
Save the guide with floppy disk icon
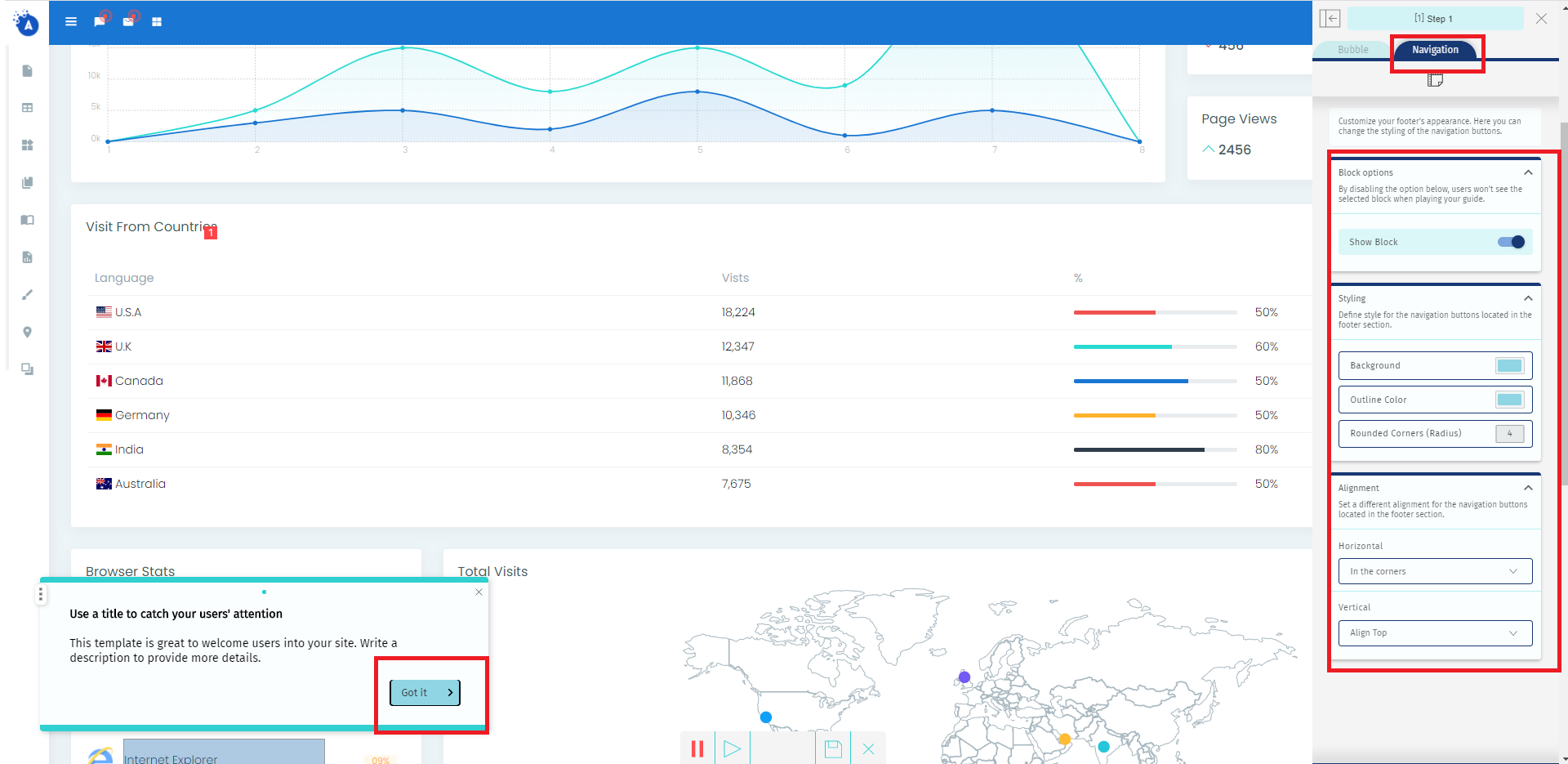click(x=833, y=748)
